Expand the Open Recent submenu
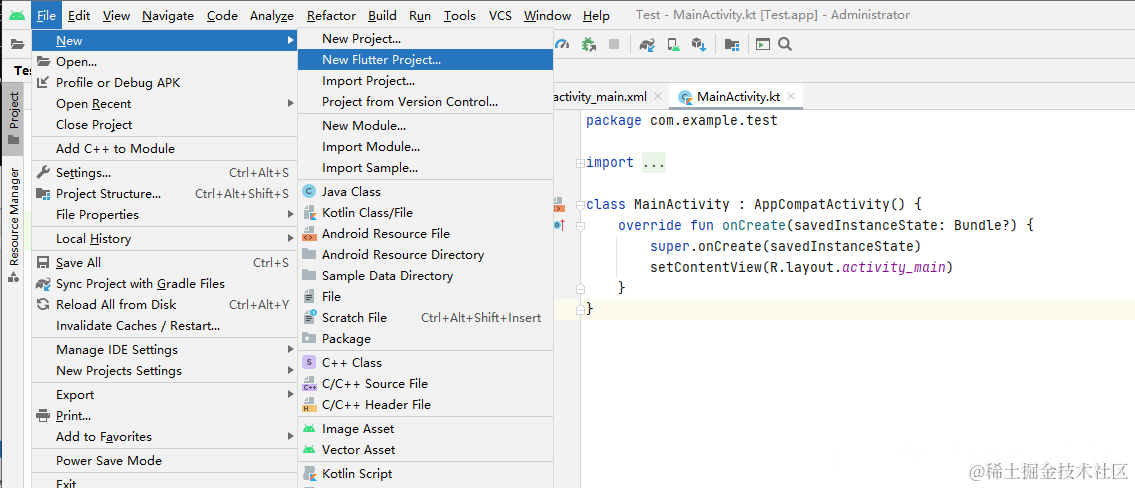The image size is (1135, 488). tap(164, 104)
